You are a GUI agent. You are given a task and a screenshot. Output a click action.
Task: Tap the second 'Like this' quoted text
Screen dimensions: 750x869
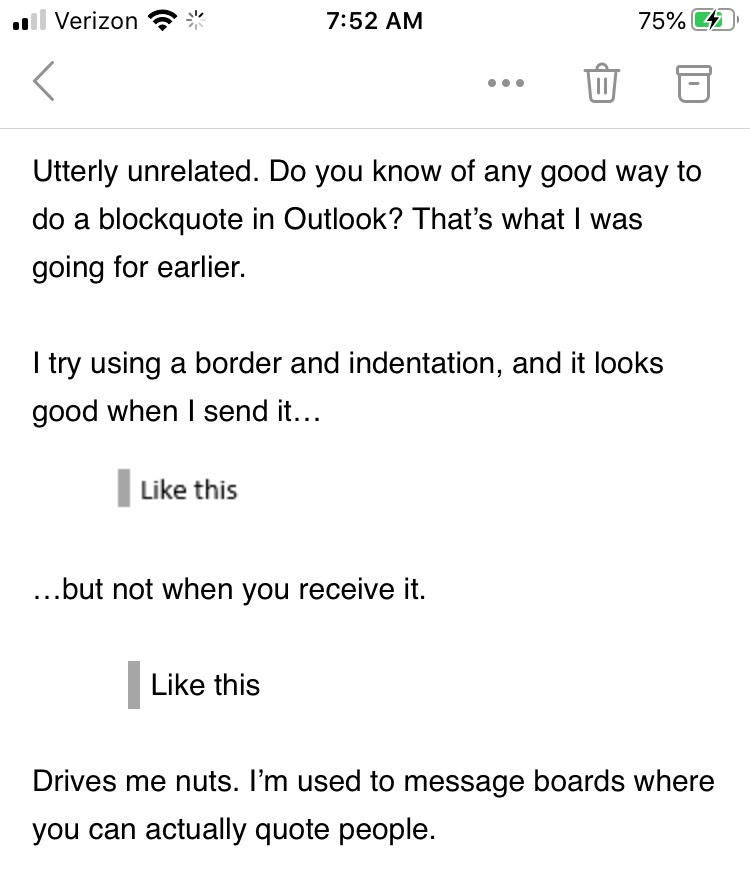tap(205, 685)
